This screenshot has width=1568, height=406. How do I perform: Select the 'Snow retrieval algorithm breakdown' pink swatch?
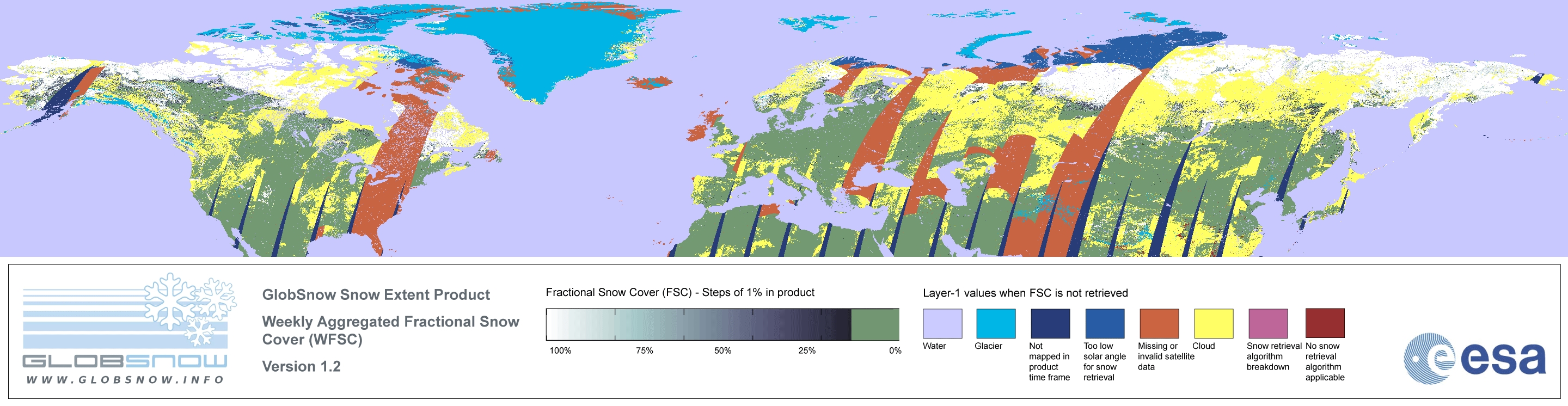(1268, 323)
